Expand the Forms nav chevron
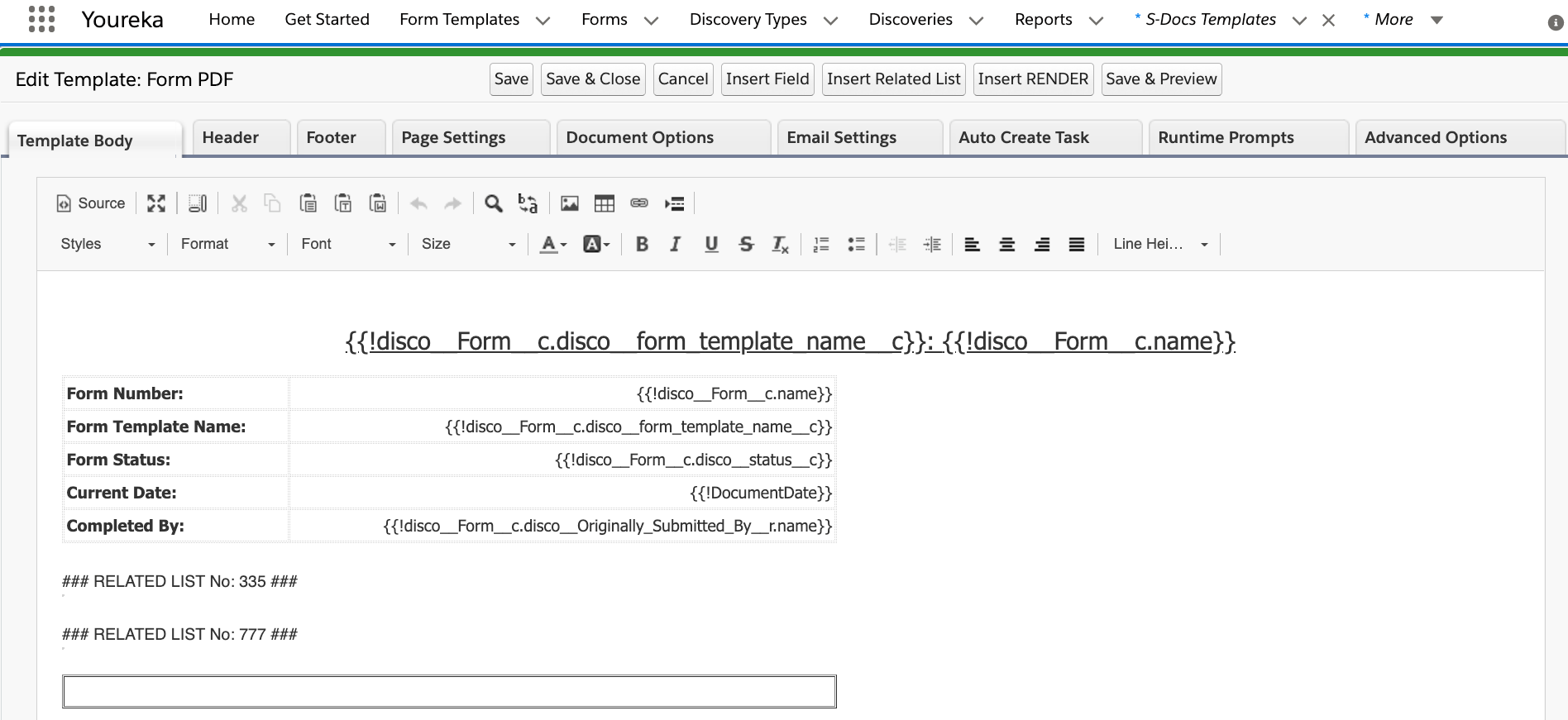This screenshot has width=1568, height=720. [651, 21]
